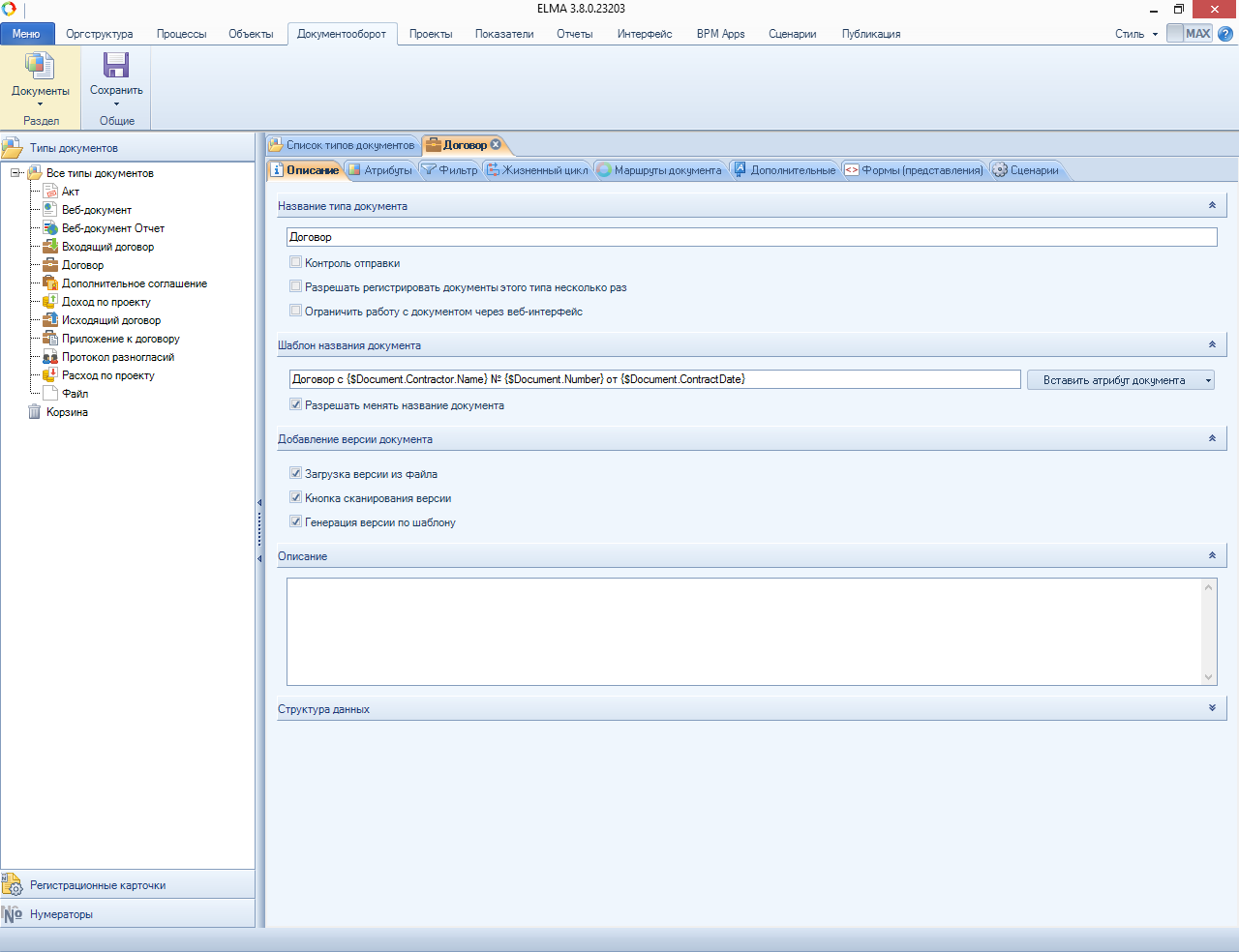The image size is (1239, 952).
Task: Click the help question mark icon
Action: 1225,34
